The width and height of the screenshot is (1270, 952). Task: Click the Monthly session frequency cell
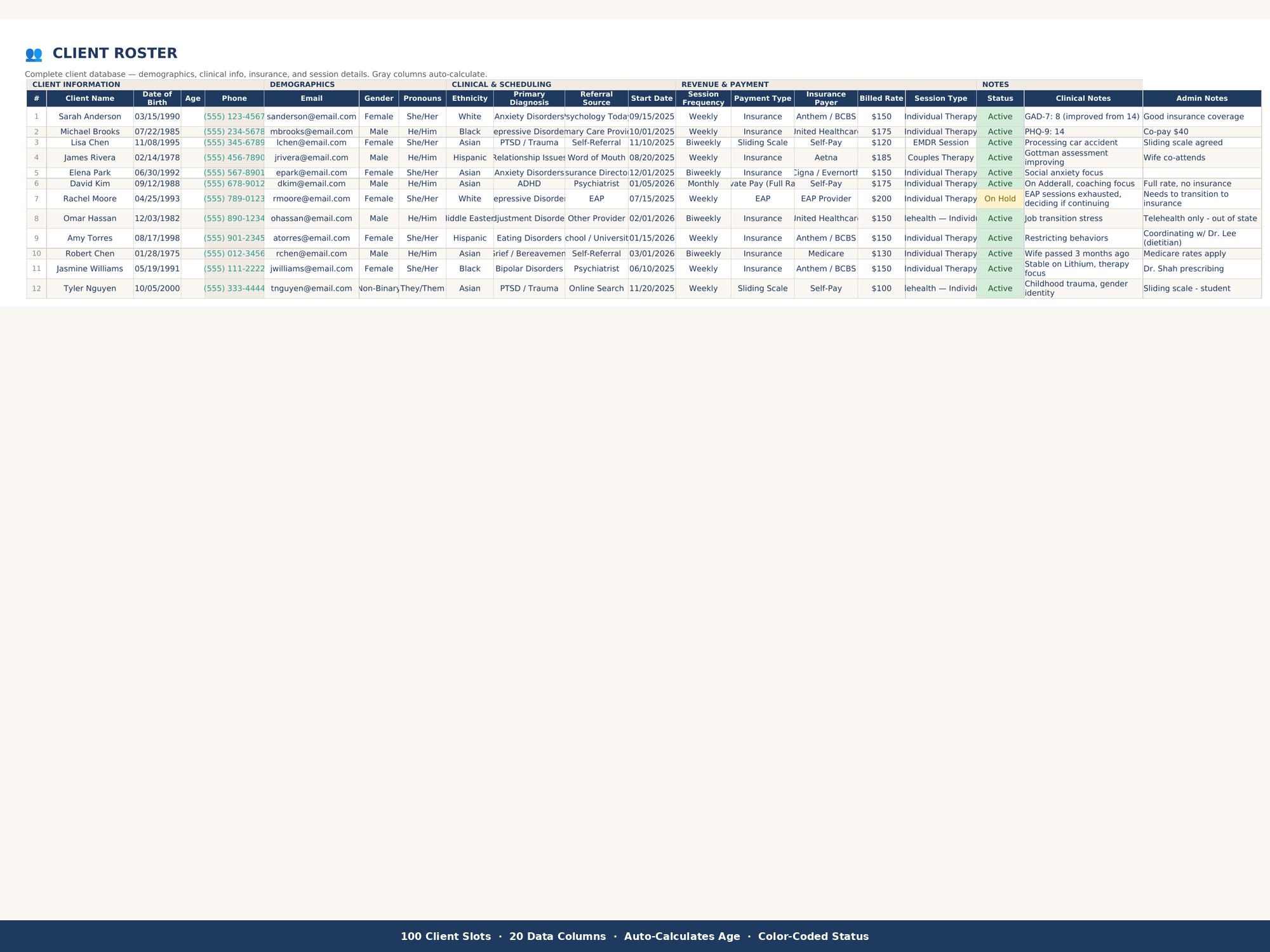(703, 184)
